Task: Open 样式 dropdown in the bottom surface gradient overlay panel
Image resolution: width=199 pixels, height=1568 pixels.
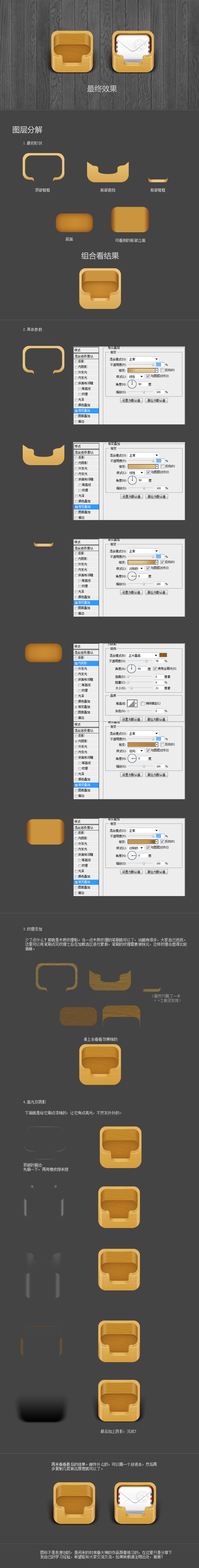Action: pos(136,750)
